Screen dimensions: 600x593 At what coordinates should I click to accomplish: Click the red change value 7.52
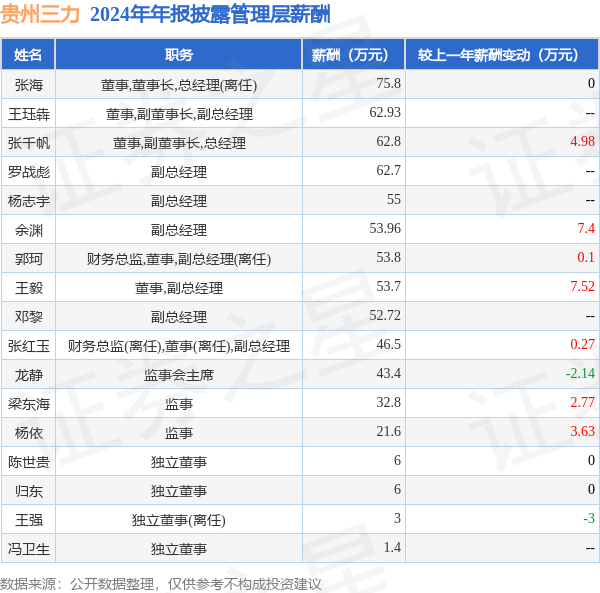click(582, 287)
